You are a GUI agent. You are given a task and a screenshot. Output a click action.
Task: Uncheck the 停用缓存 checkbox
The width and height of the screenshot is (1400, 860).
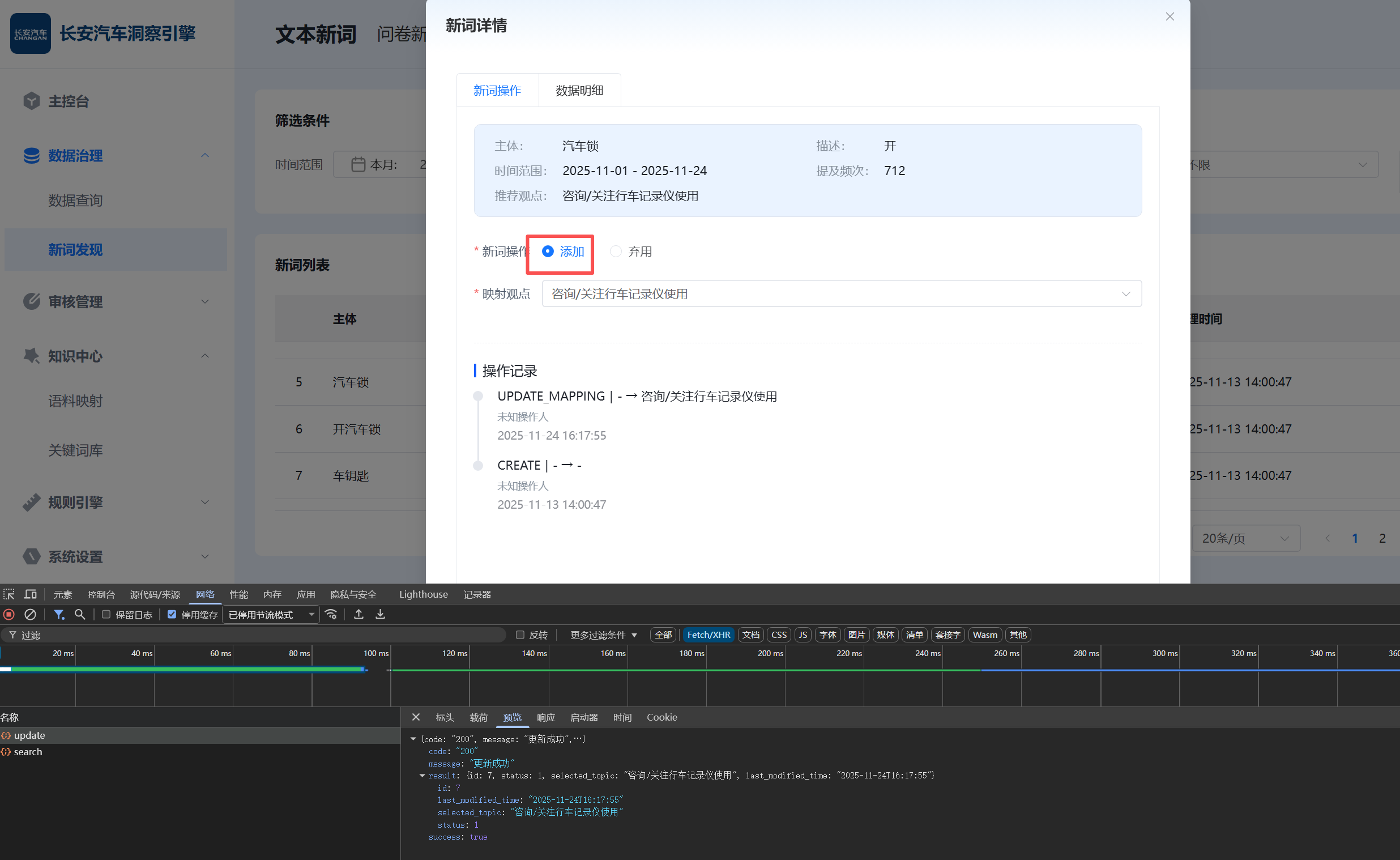[x=172, y=614]
